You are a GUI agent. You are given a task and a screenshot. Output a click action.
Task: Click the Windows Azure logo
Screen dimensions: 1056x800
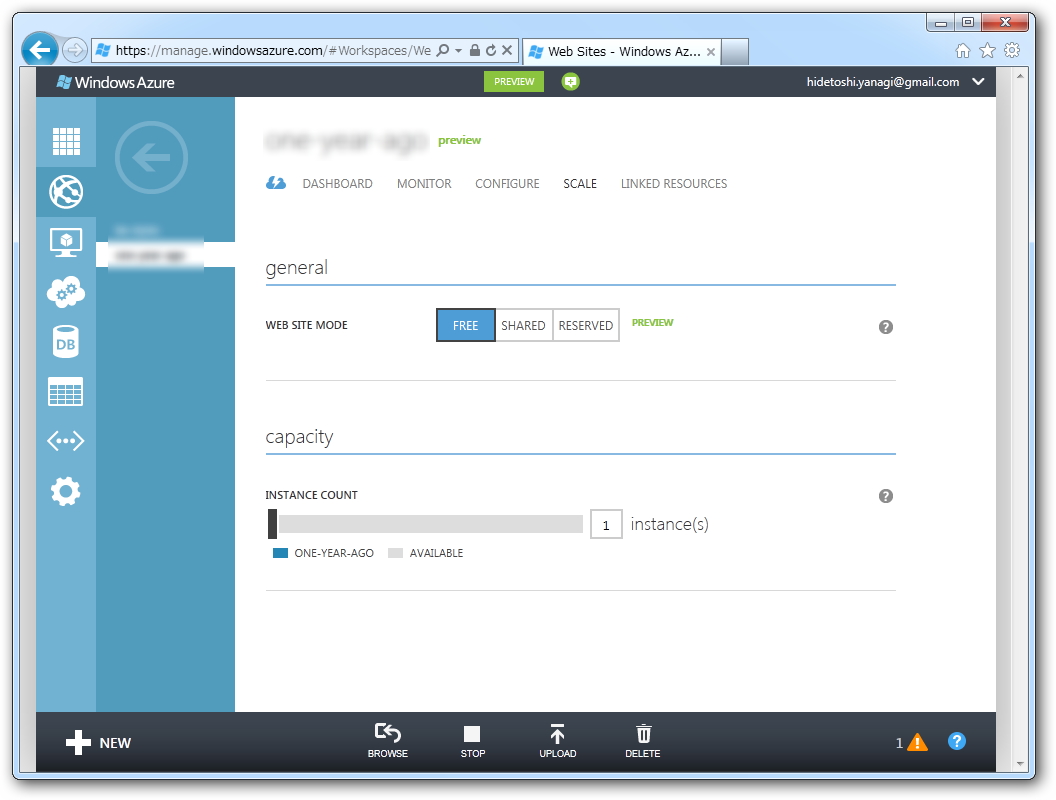(x=116, y=82)
